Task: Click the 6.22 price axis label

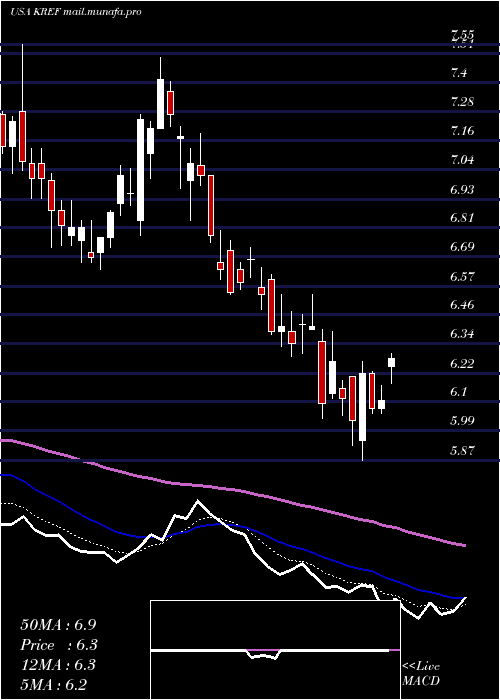Action: click(462, 364)
